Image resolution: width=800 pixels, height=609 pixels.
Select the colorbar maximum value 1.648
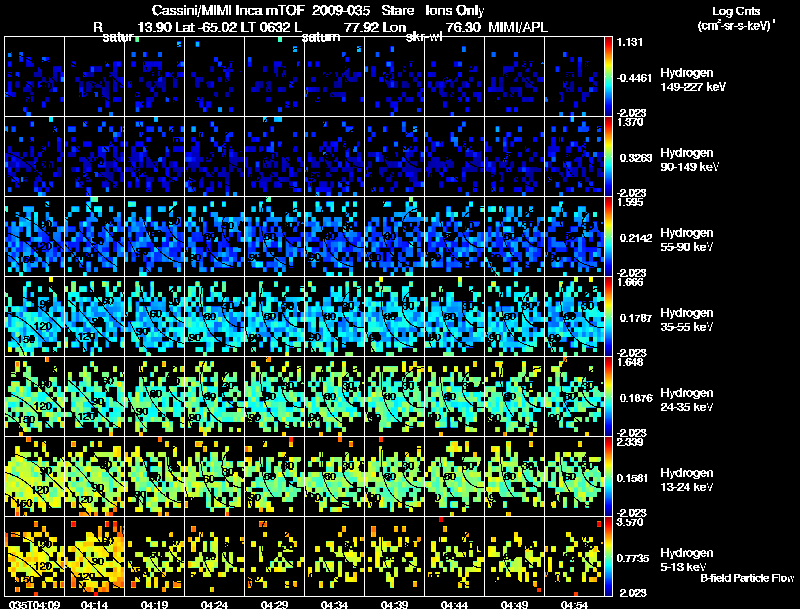coord(630,362)
